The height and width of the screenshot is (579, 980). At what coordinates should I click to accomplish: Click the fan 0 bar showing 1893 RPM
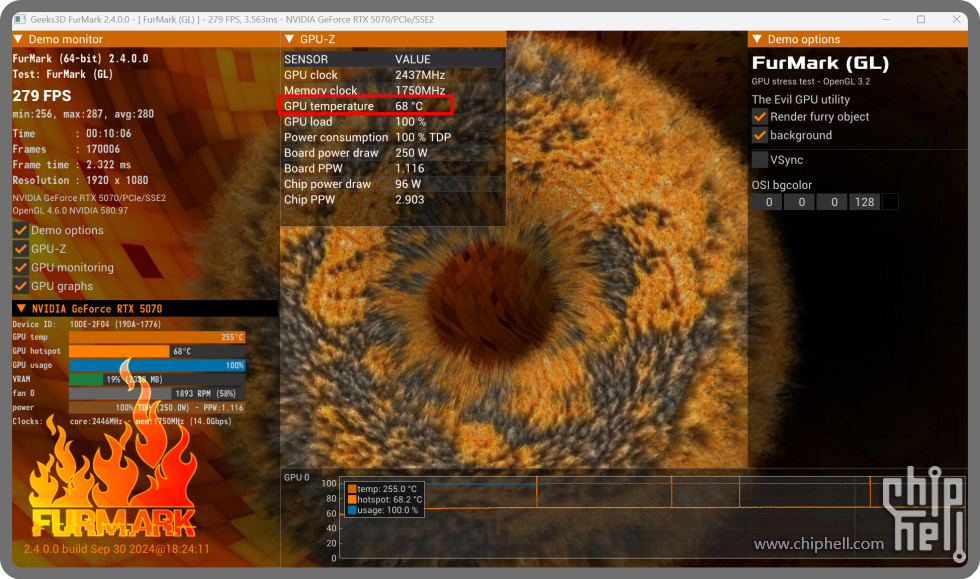coord(157,393)
